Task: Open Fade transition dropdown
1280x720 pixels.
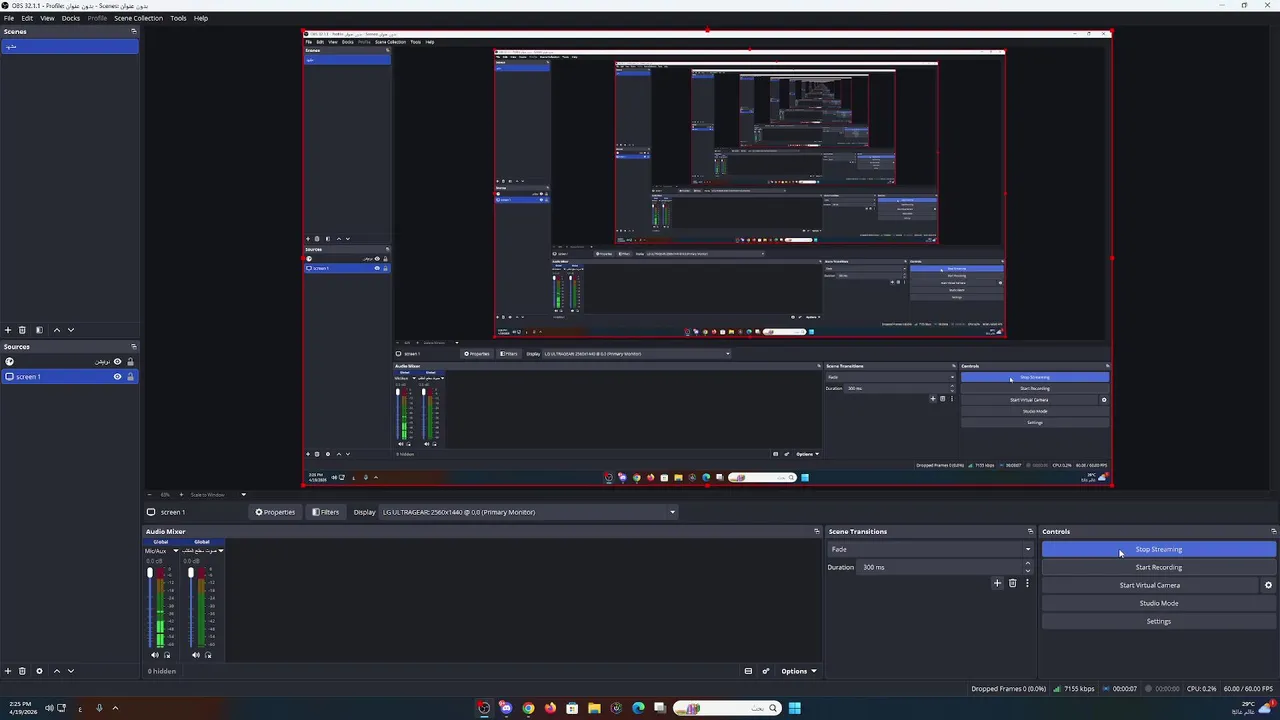Action: click(x=930, y=549)
